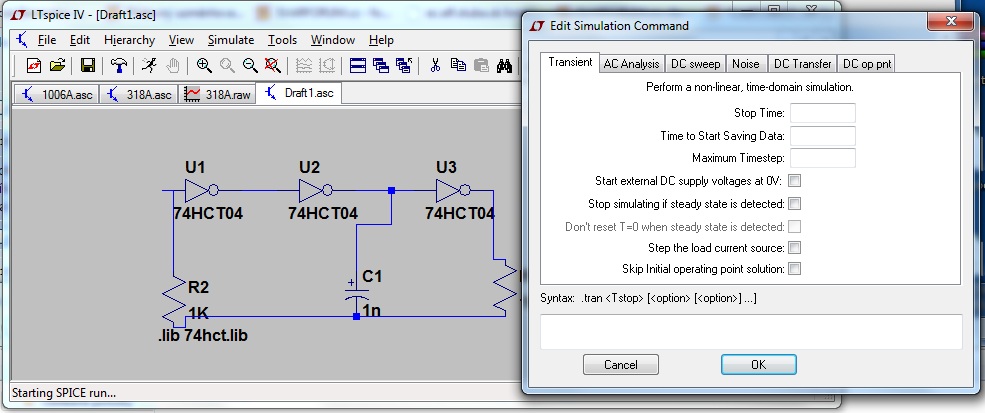Screen dimensions: 985x413
Task: Click the Paste clipboard icon
Action: pos(481,65)
